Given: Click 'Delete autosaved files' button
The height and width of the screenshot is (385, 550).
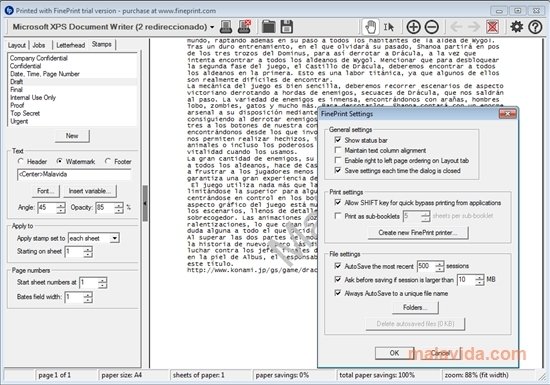Looking at the screenshot, I should [x=415, y=324].
